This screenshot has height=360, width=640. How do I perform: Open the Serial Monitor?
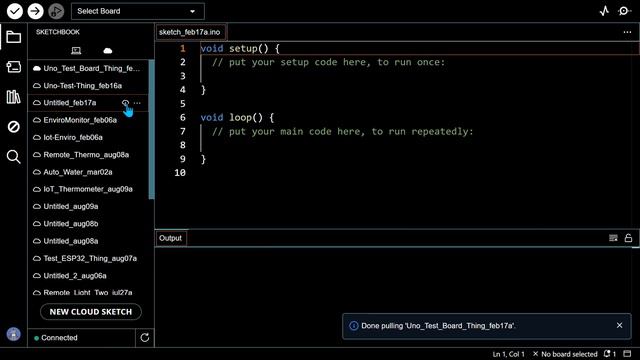pyautogui.click(x=624, y=11)
